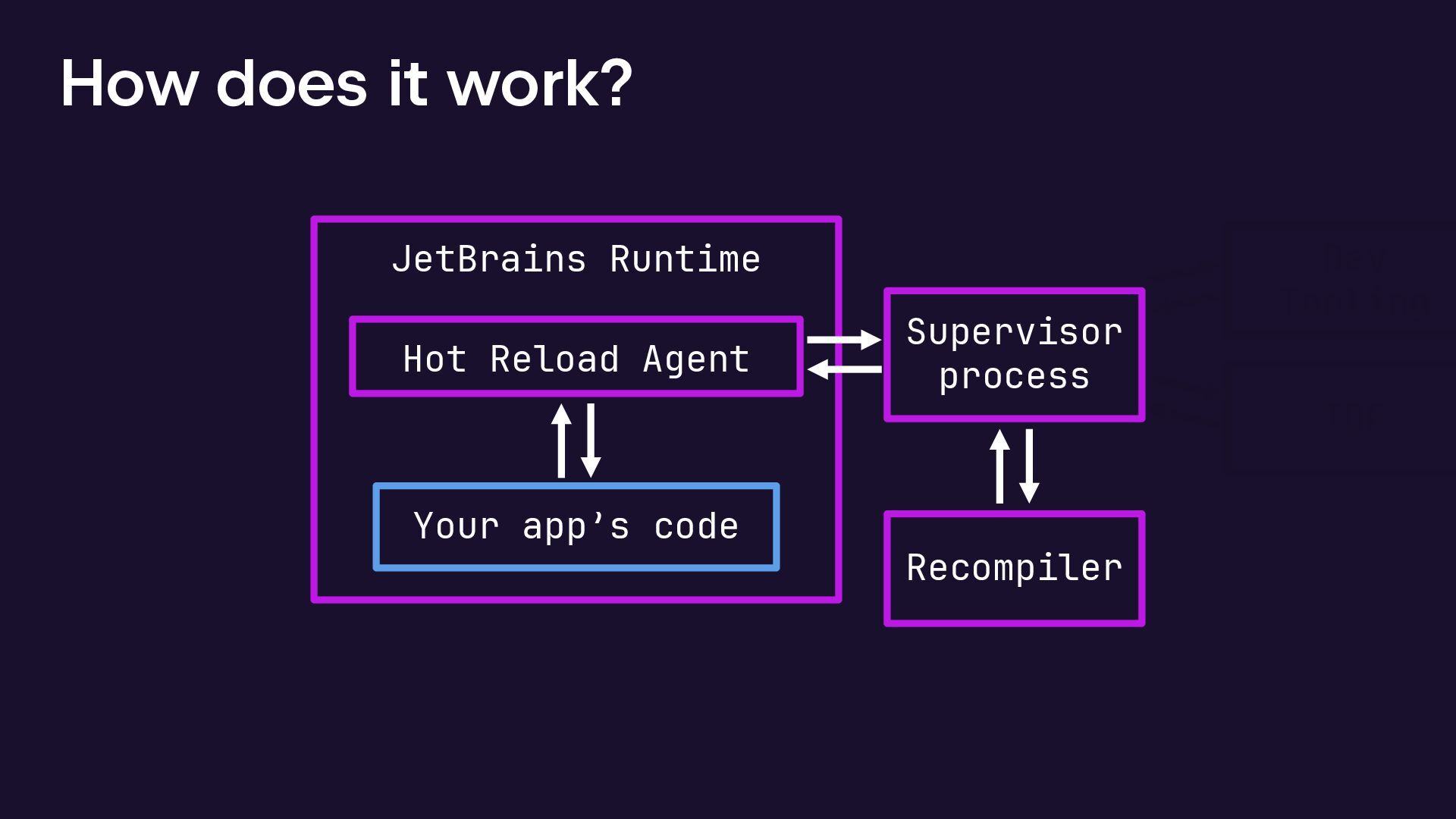
Task: Click the word Runtime in the container label
Action: tap(685, 259)
